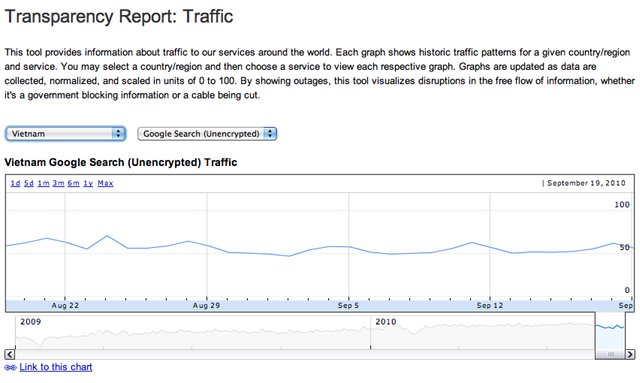The width and height of the screenshot is (640, 383).
Task: Open the Link to this chart hyperlink
Action: [x=56, y=367]
